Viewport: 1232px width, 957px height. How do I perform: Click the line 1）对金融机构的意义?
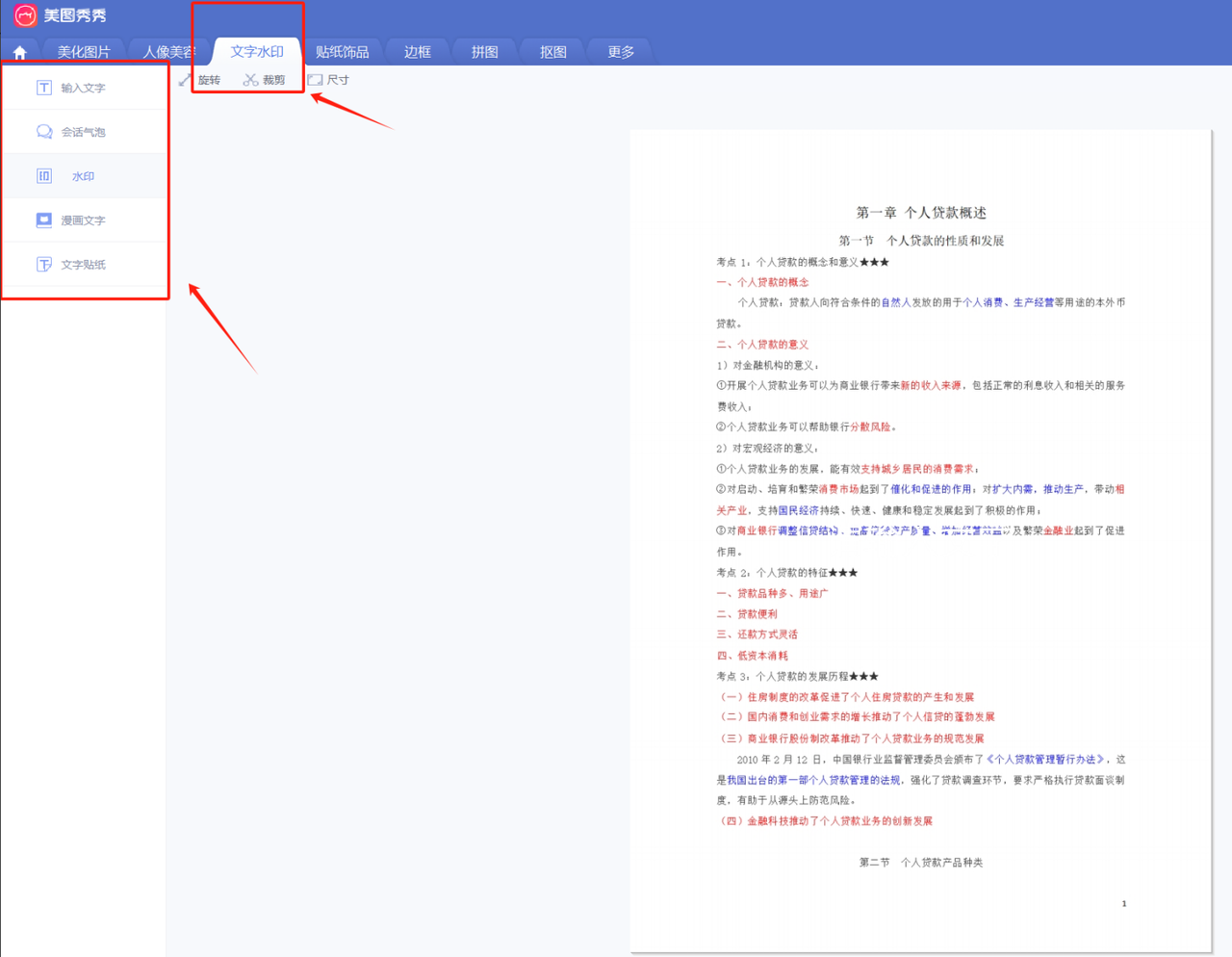tap(767, 365)
